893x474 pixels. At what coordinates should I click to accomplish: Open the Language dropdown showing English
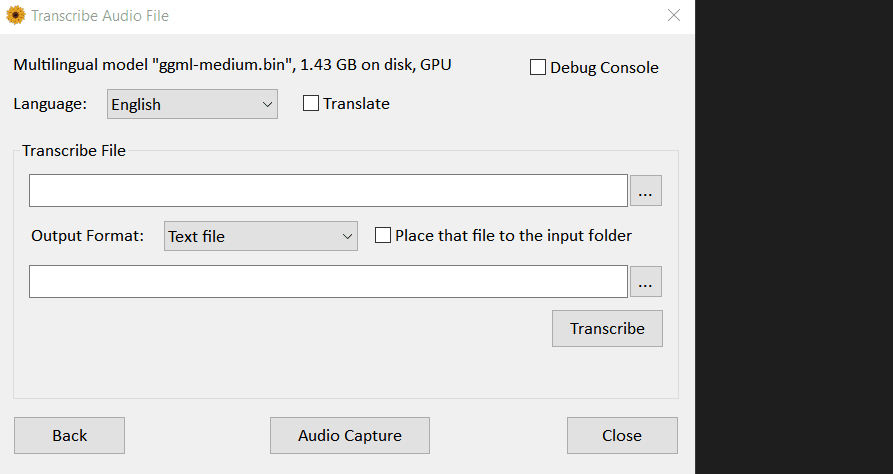191,104
